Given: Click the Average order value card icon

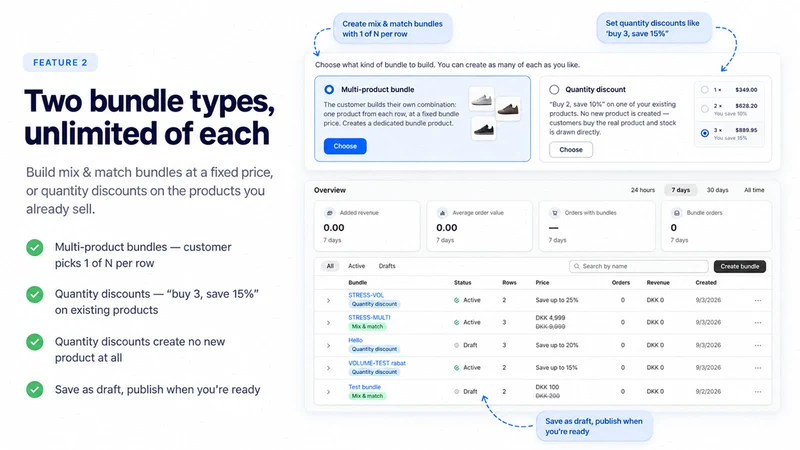Looking at the screenshot, I should click(442, 213).
